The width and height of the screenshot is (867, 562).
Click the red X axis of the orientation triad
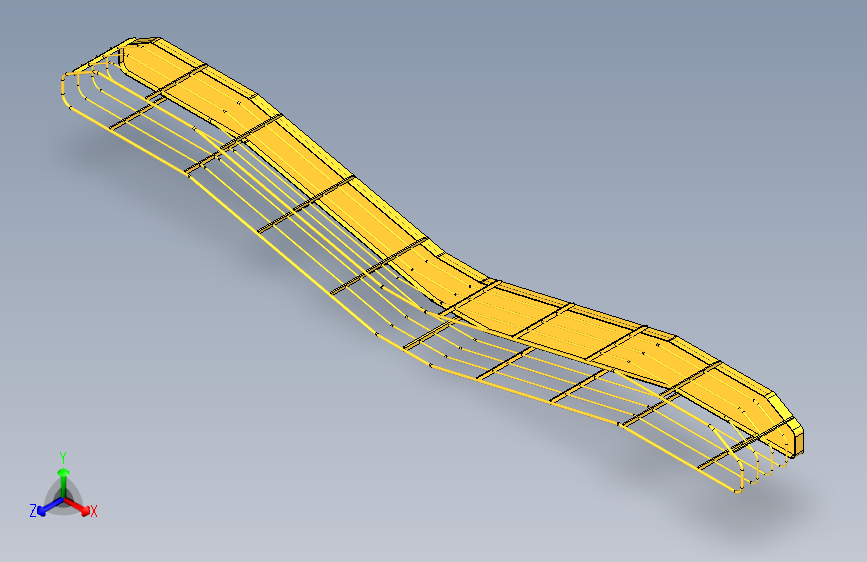click(x=76, y=505)
